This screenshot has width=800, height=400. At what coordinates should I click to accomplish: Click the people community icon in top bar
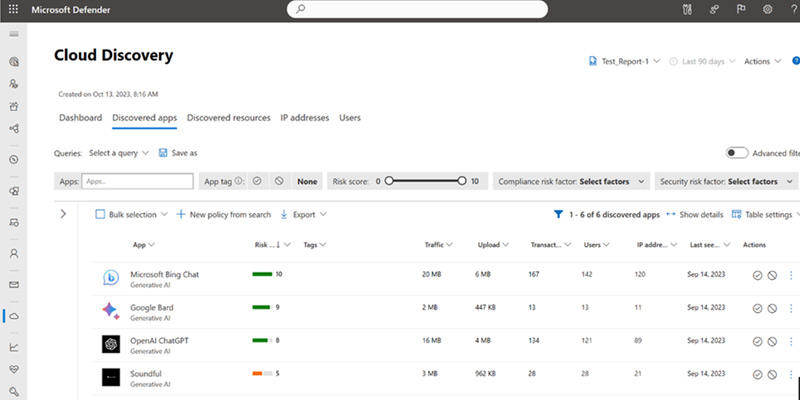[714, 9]
